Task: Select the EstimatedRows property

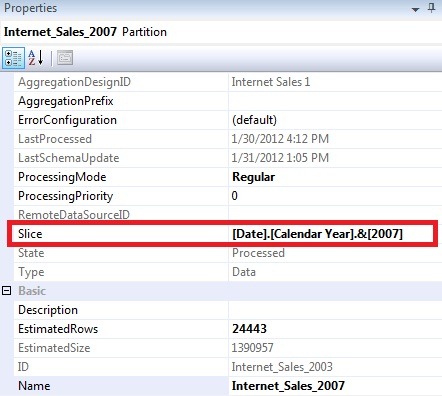Action: [x=58, y=329]
